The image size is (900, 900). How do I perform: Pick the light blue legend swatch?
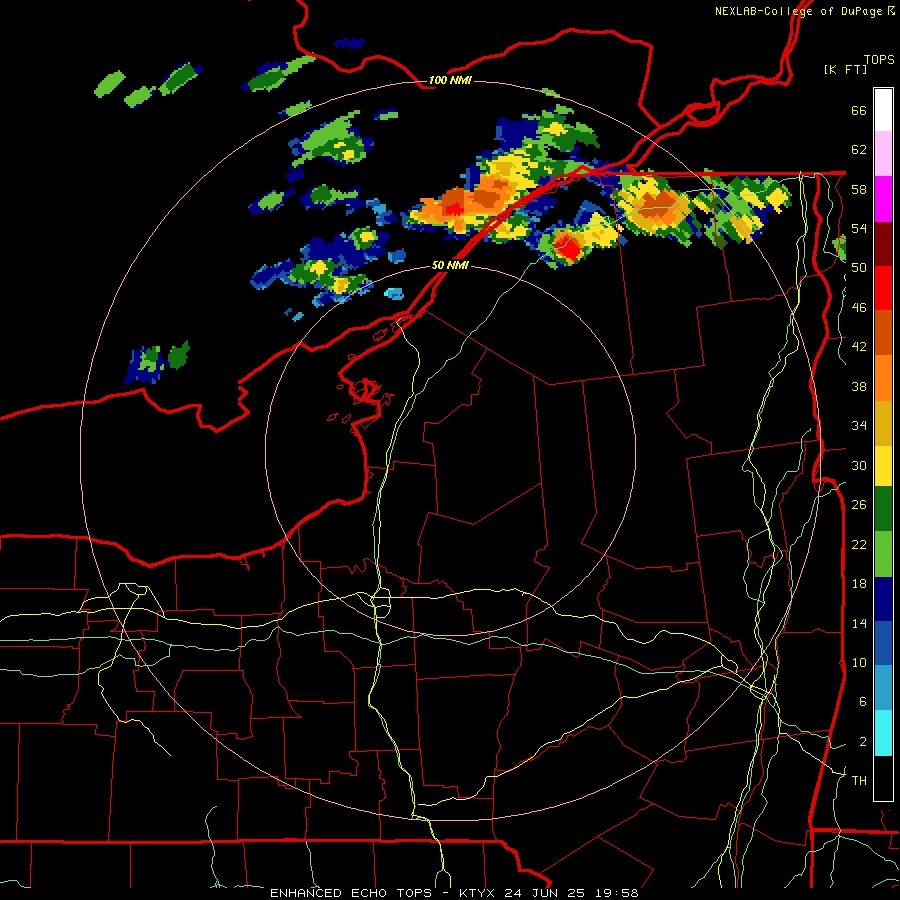[x=883, y=688]
